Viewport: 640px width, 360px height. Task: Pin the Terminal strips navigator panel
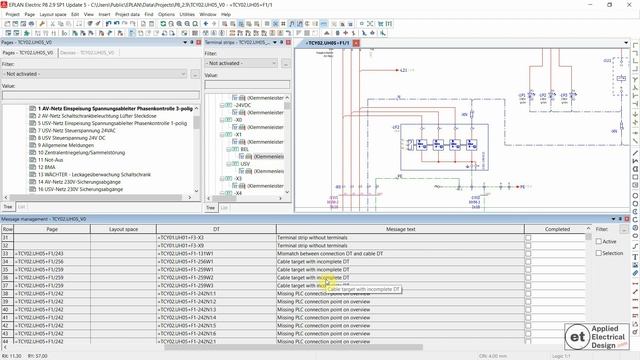pyautogui.click(x=282, y=42)
